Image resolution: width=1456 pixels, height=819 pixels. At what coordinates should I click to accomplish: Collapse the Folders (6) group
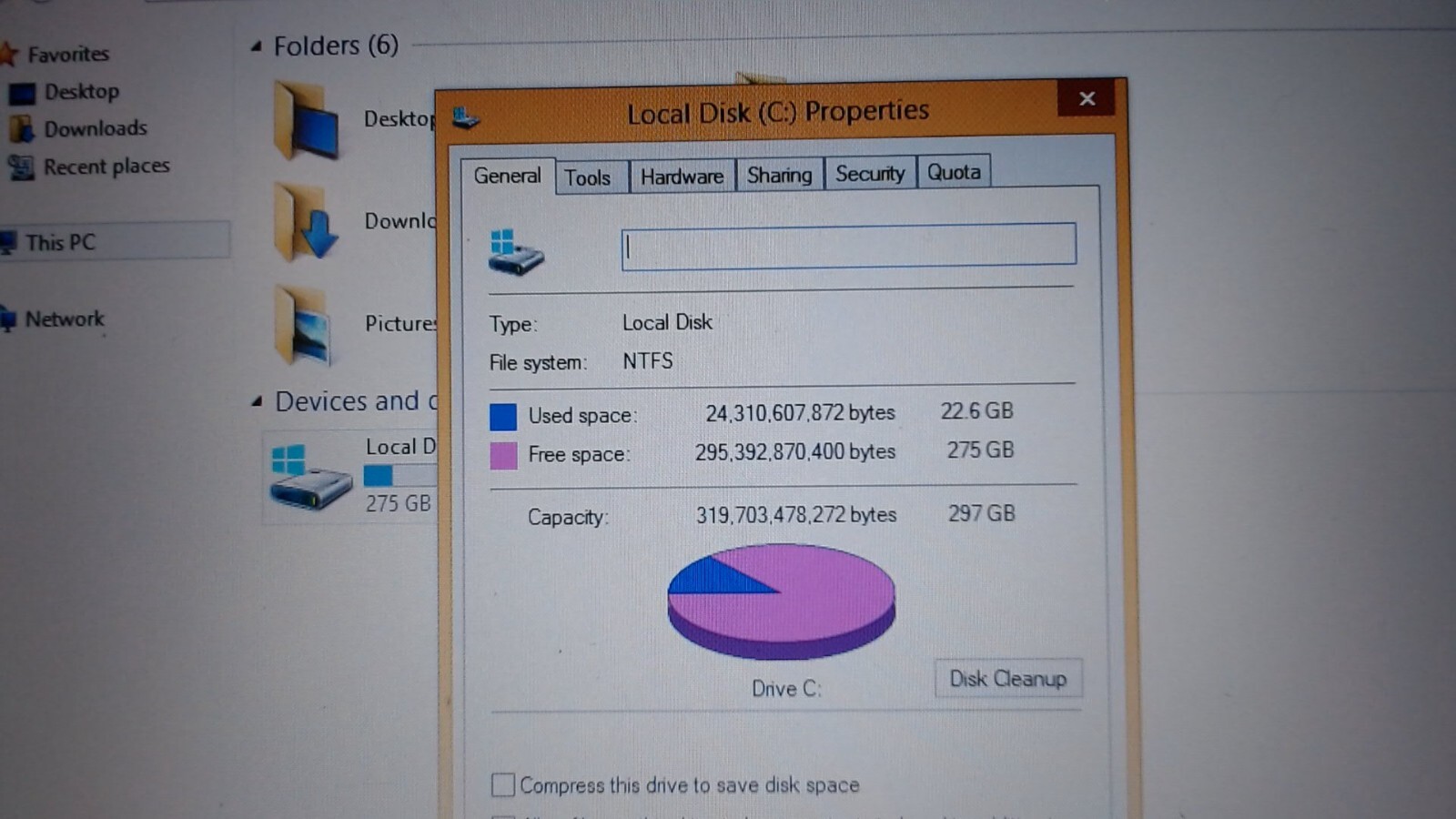(x=257, y=45)
